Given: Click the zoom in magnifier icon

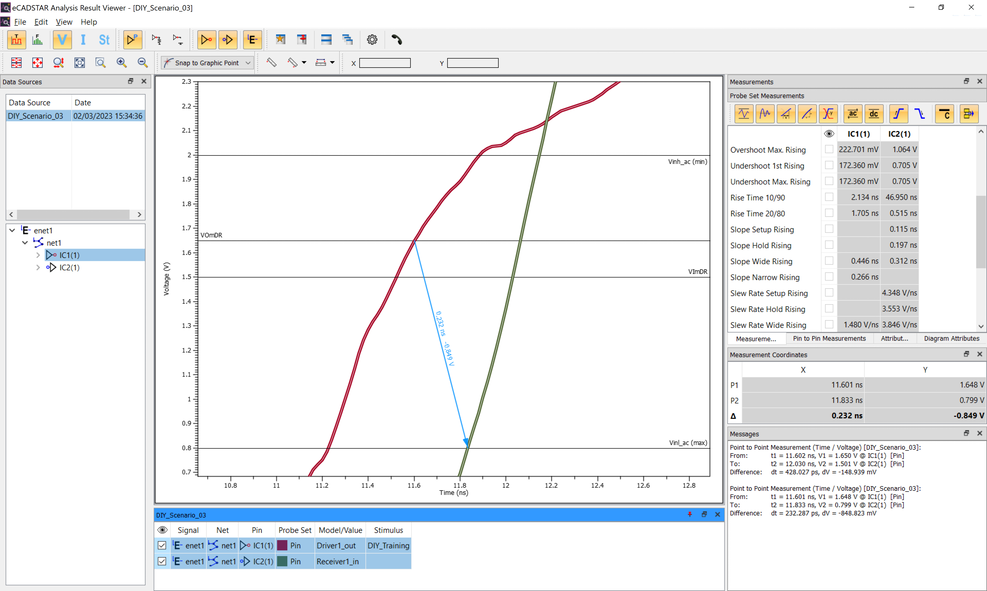Looking at the screenshot, I should pyautogui.click(x=122, y=63).
